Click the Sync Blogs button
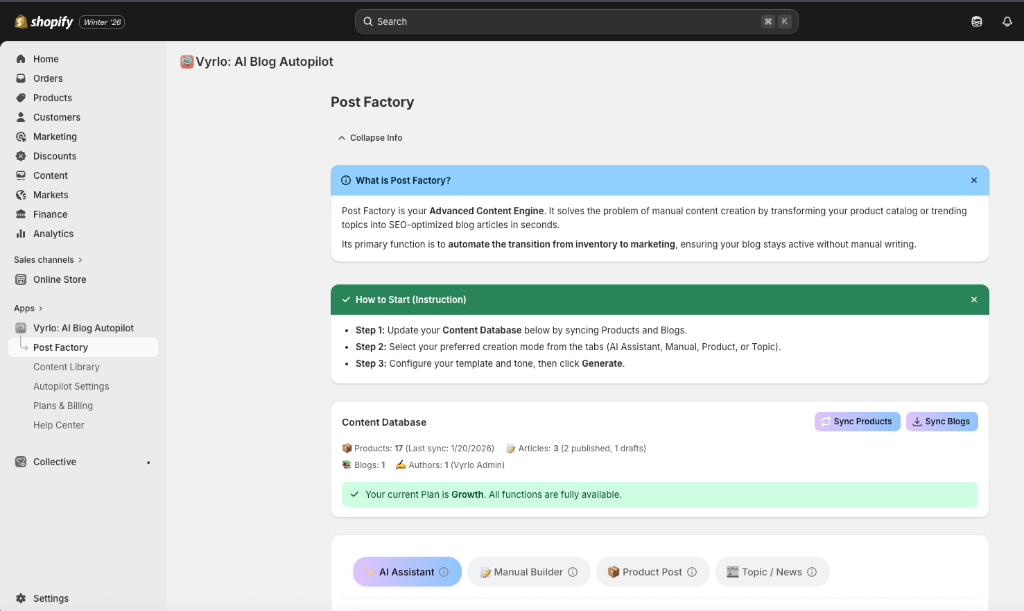 [941, 422]
